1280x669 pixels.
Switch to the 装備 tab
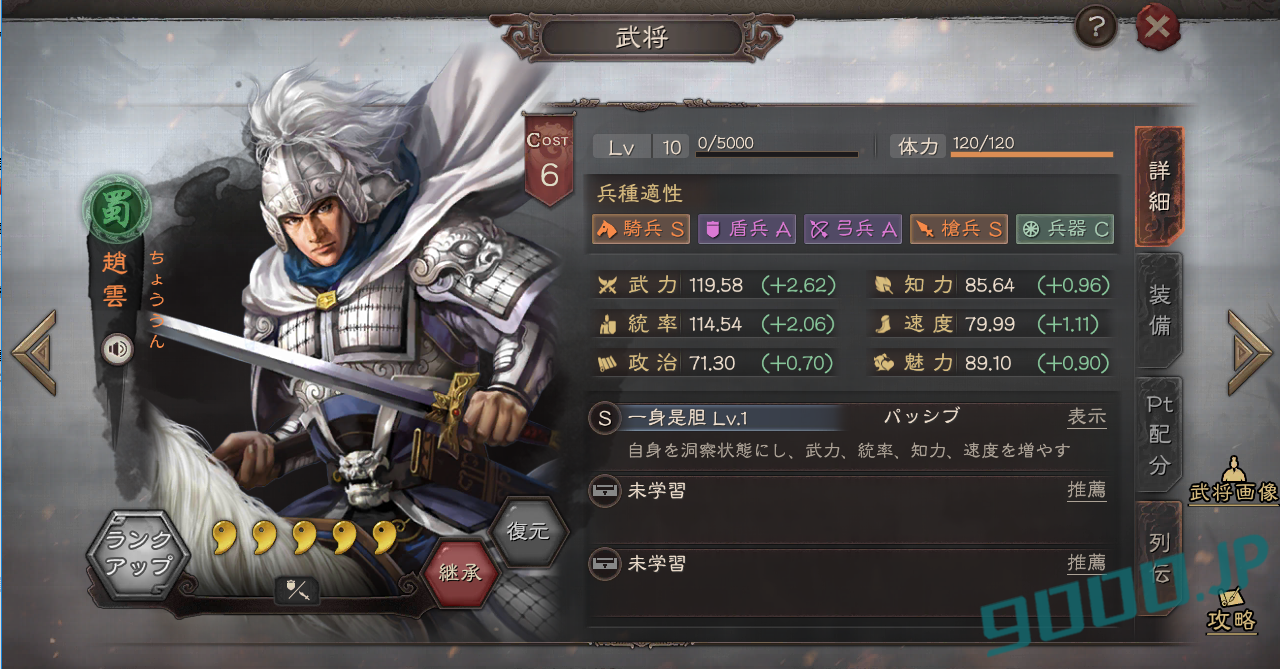(1160, 310)
